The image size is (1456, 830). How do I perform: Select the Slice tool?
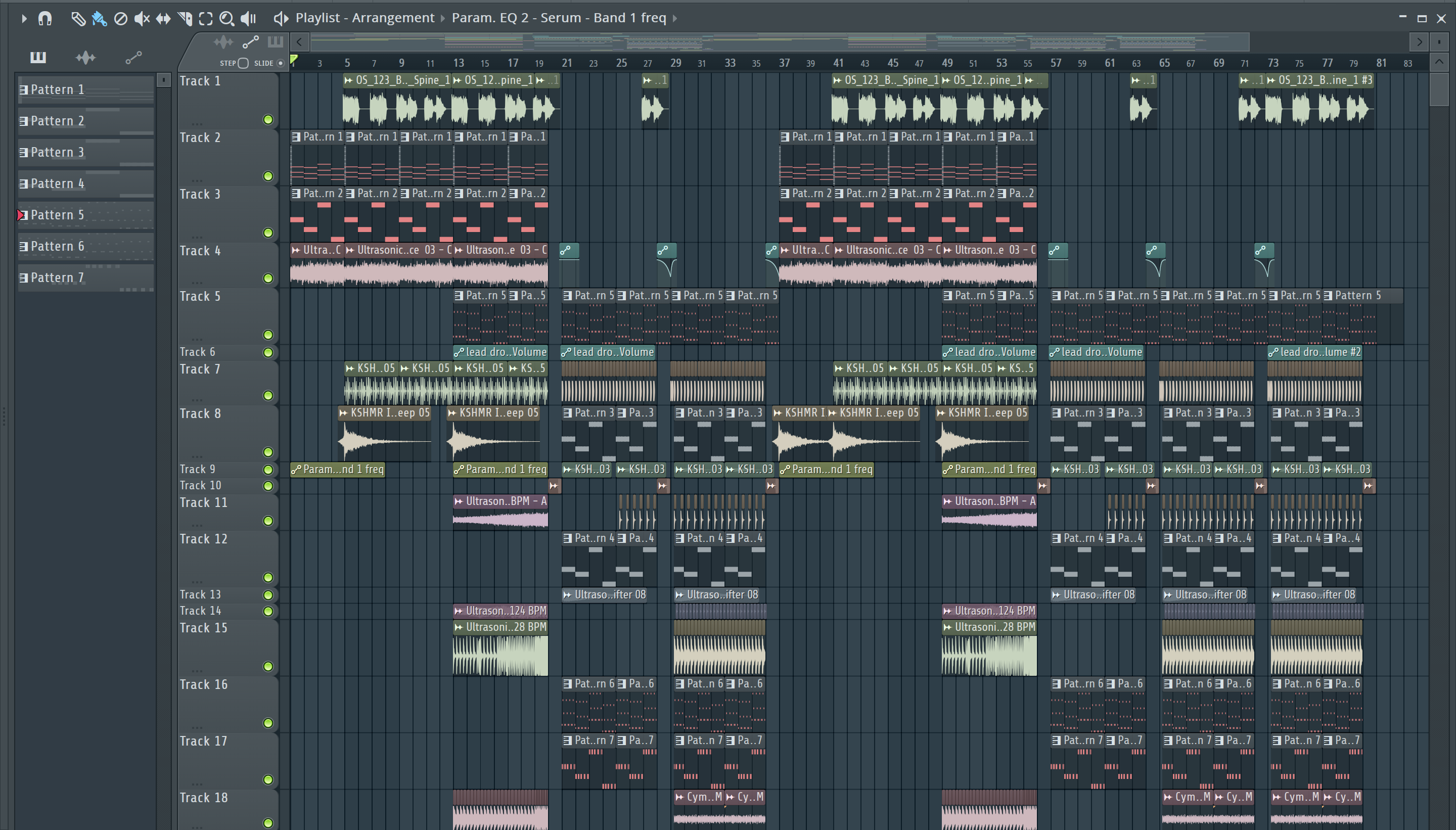click(185, 19)
